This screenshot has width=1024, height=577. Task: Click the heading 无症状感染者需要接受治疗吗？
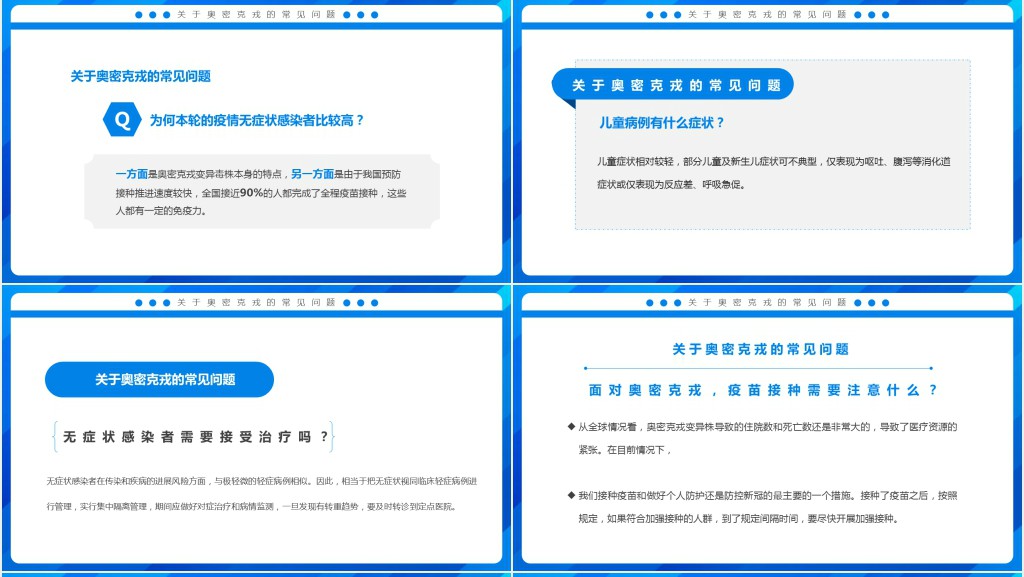195,437
